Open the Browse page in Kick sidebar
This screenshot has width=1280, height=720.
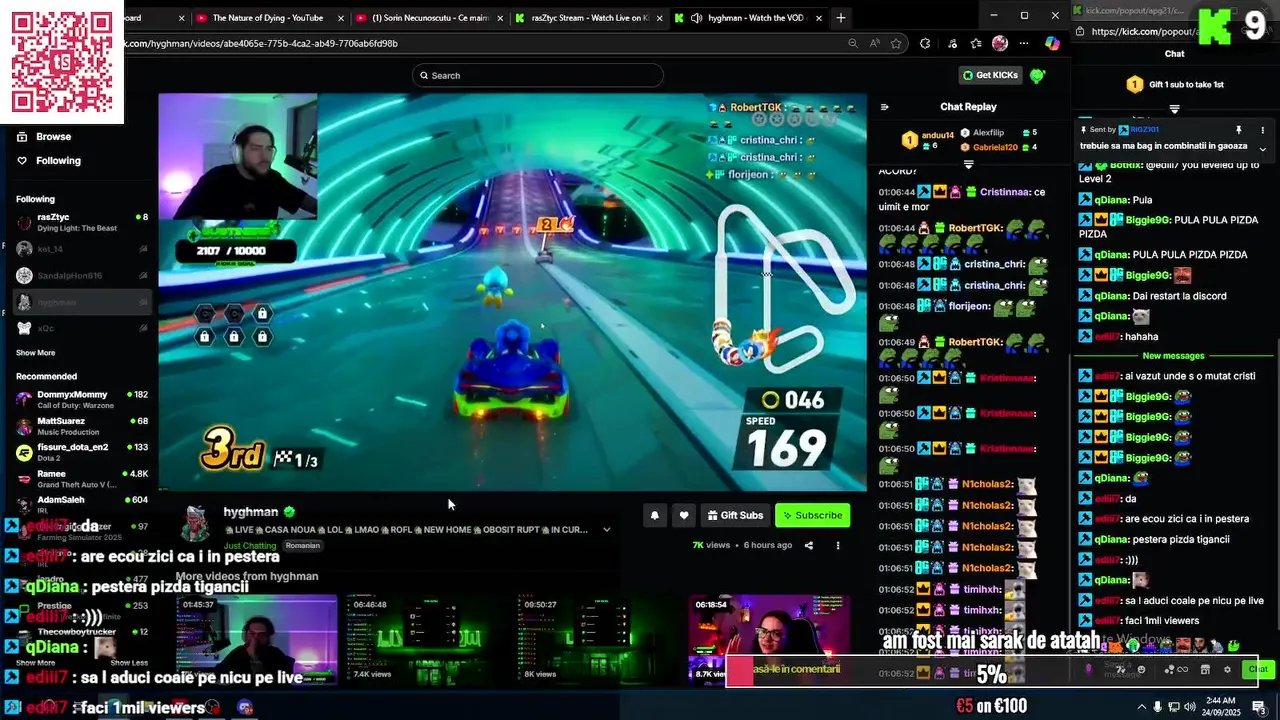click(x=44, y=136)
